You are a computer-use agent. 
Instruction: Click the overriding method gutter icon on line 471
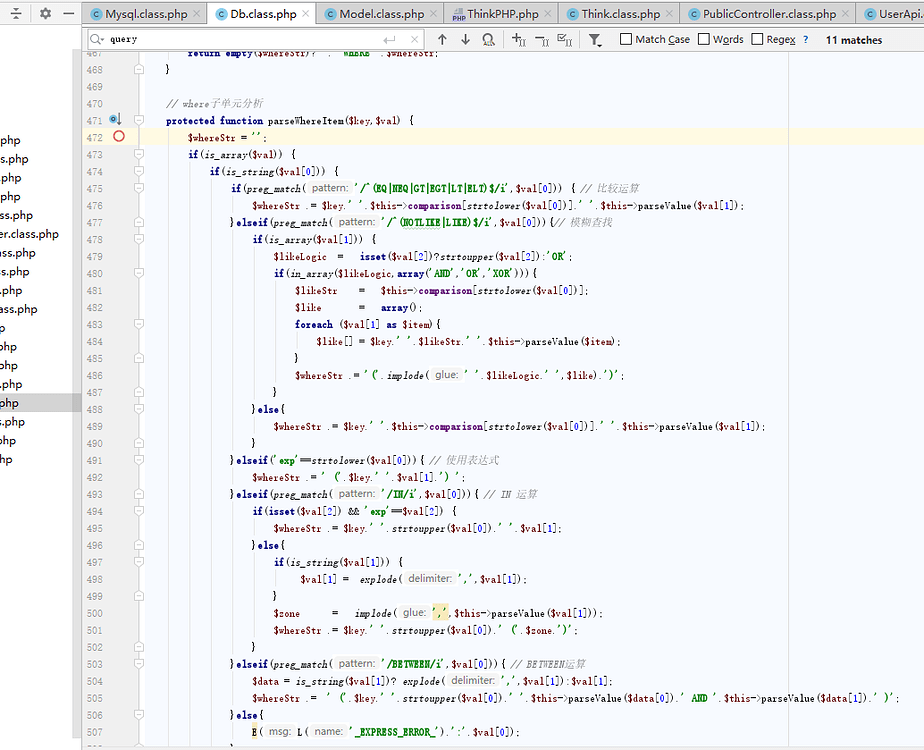[116, 120]
